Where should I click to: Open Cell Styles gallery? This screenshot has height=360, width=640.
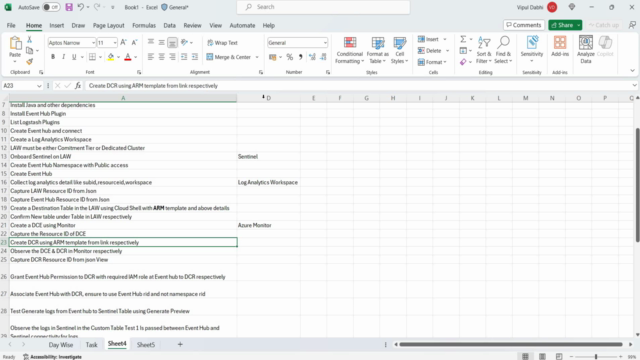coord(399,50)
